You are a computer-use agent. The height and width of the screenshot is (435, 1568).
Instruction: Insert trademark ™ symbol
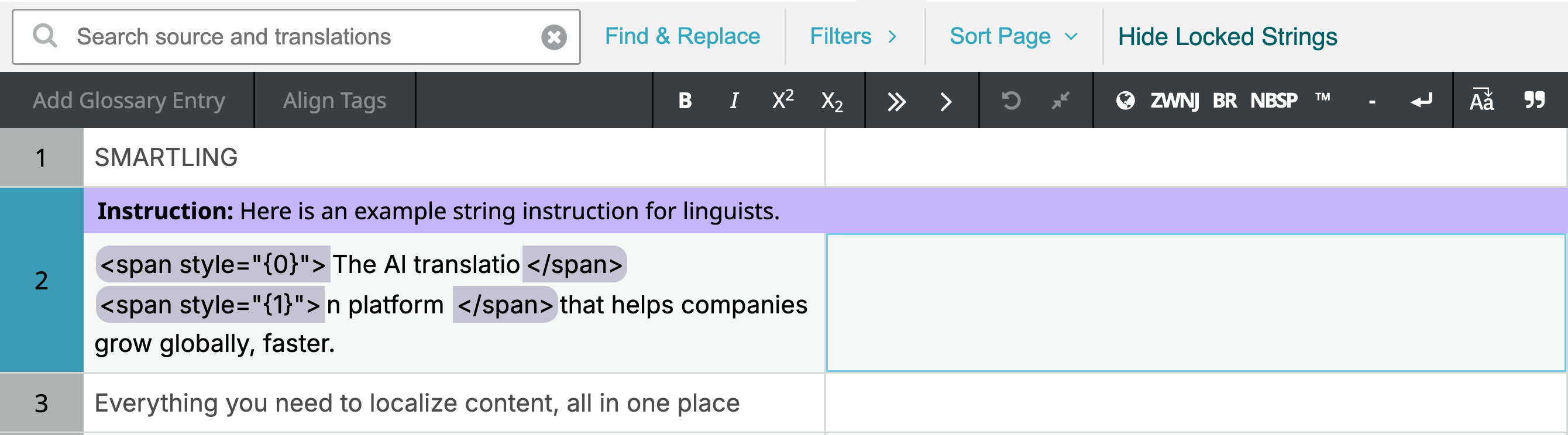[x=1322, y=96]
